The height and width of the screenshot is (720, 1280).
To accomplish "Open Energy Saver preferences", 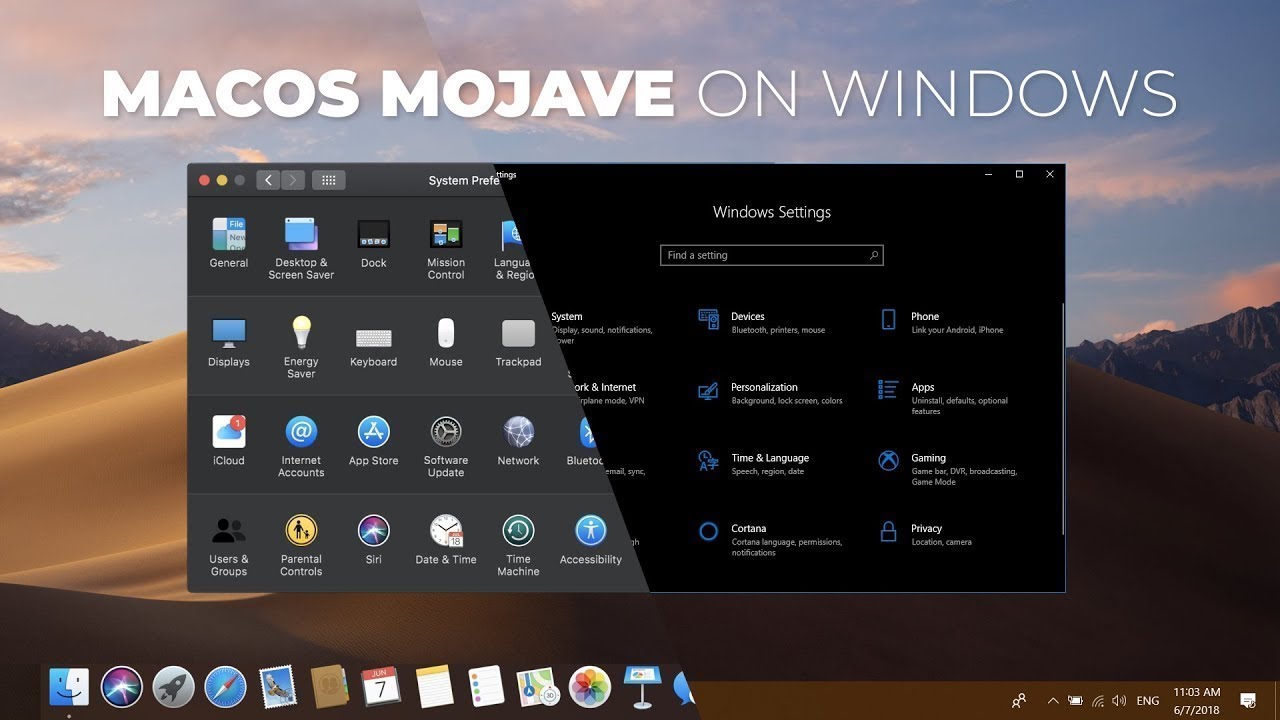I will pyautogui.click(x=301, y=347).
